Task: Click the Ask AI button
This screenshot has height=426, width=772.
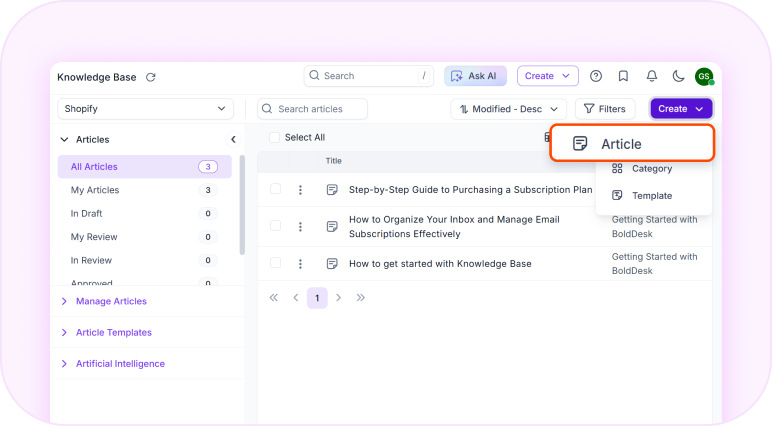Action: [x=475, y=76]
